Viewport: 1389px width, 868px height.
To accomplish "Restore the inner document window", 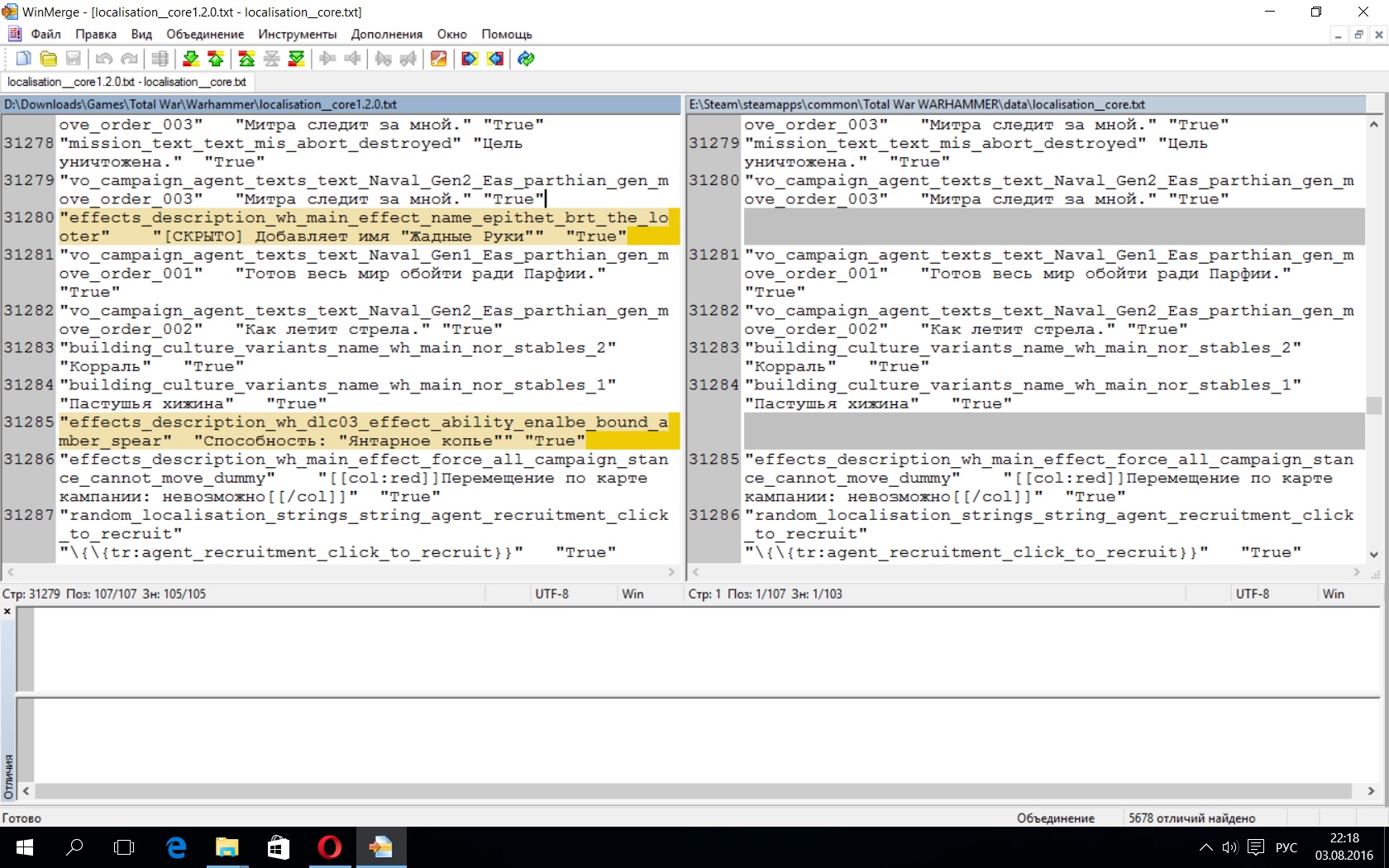I will click(x=1358, y=35).
